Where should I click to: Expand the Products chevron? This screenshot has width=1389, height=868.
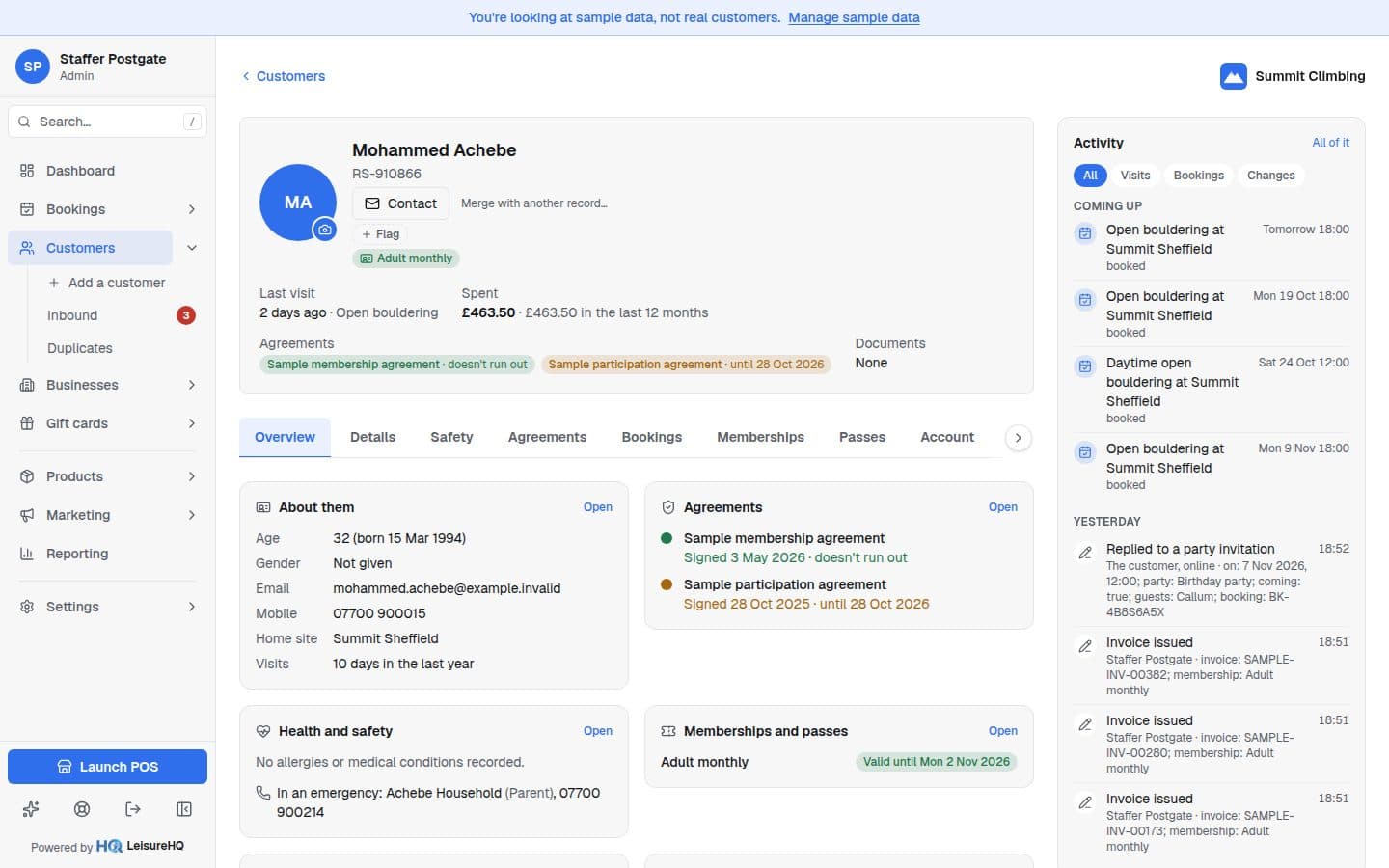(x=192, y=476)
